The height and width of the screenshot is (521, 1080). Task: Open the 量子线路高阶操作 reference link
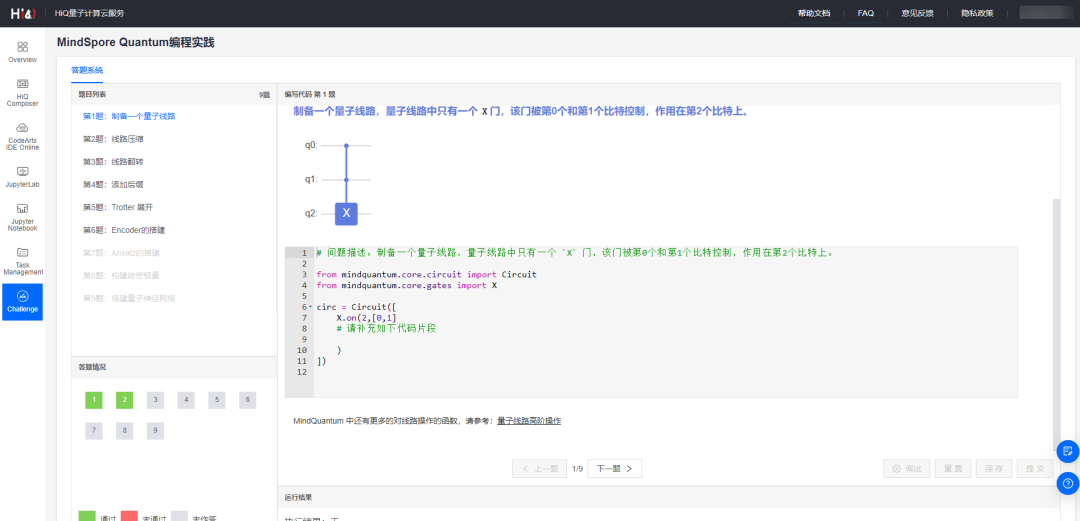click(528, 421)
